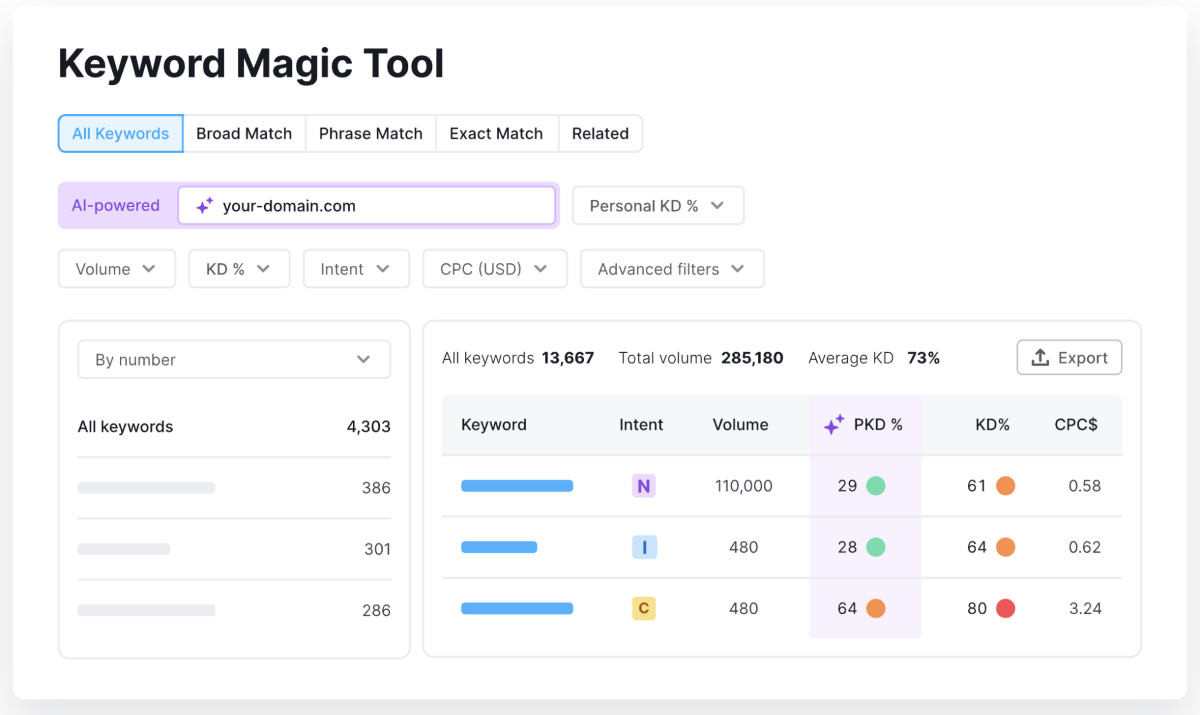Expand the Advanced filters dropdown
The image size is (1200, 715).
click(x=671, y=268)
